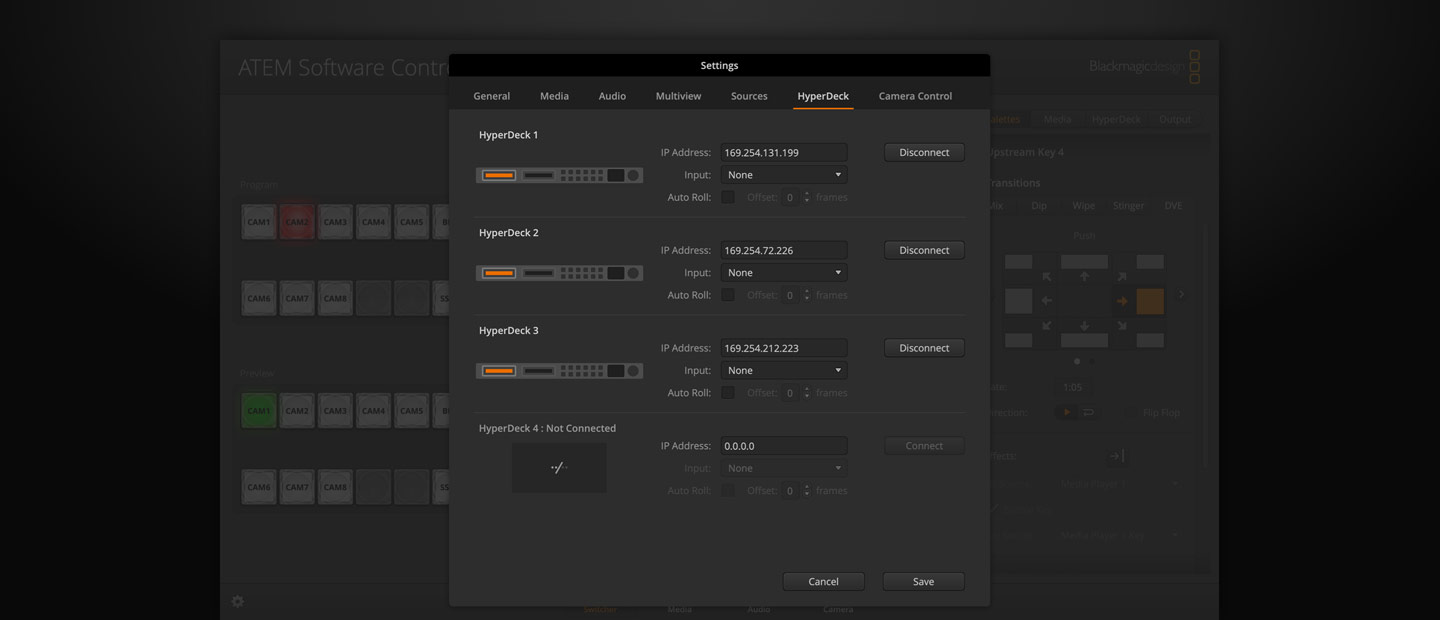Click the HyperDeck 4 IP address field
The width and height of the screenshot is (1440, 620).
783,445
